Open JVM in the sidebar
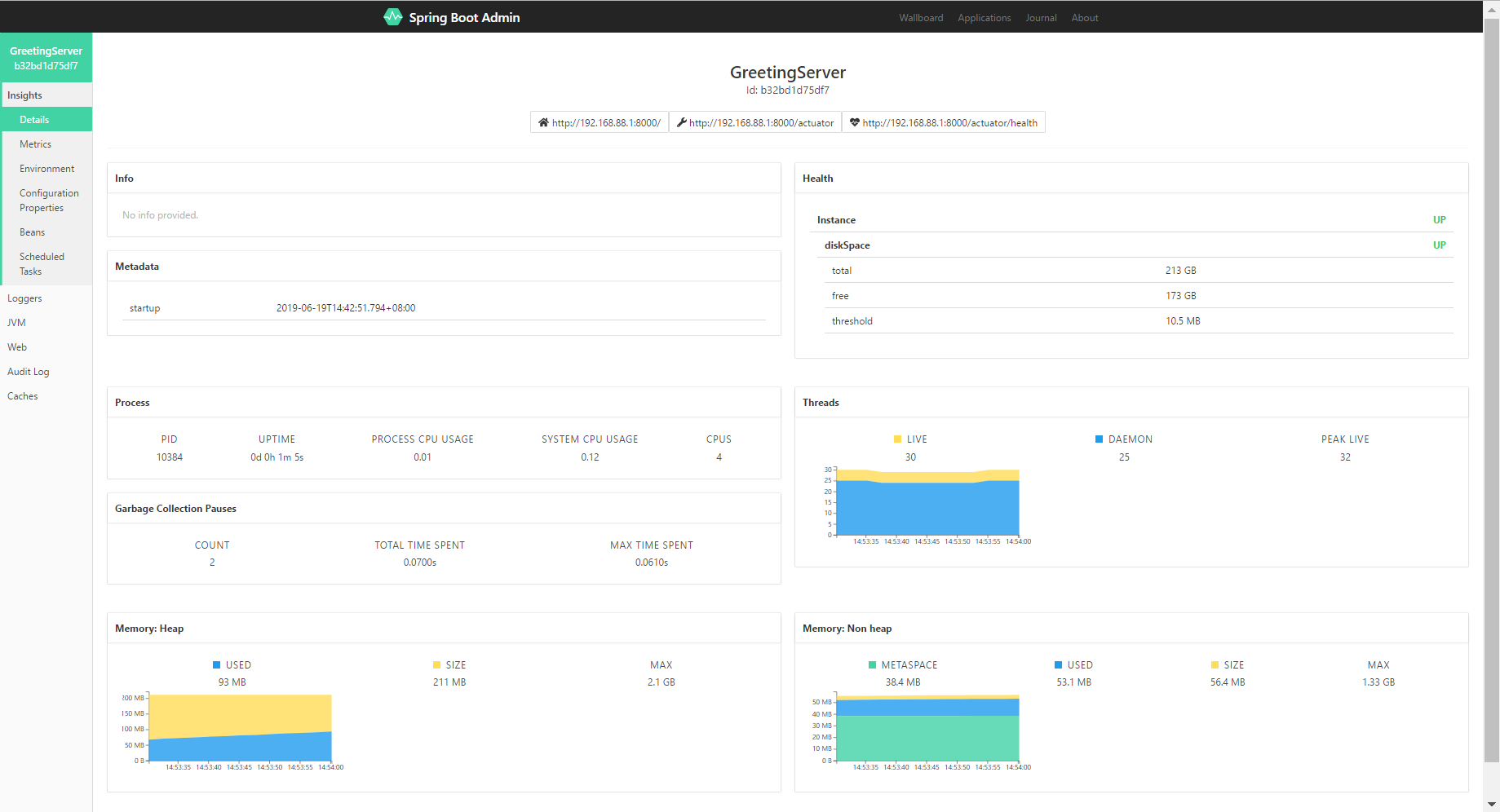 [46, 323]
